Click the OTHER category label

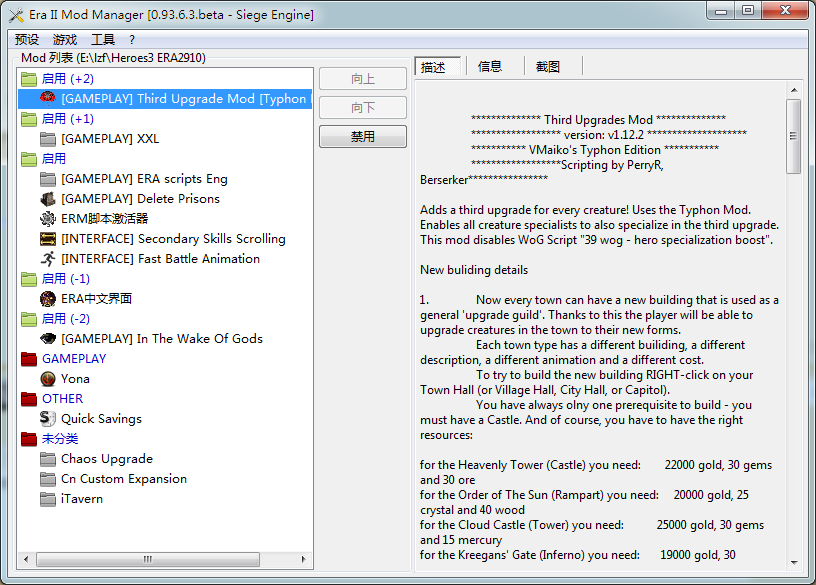[62, 399]
